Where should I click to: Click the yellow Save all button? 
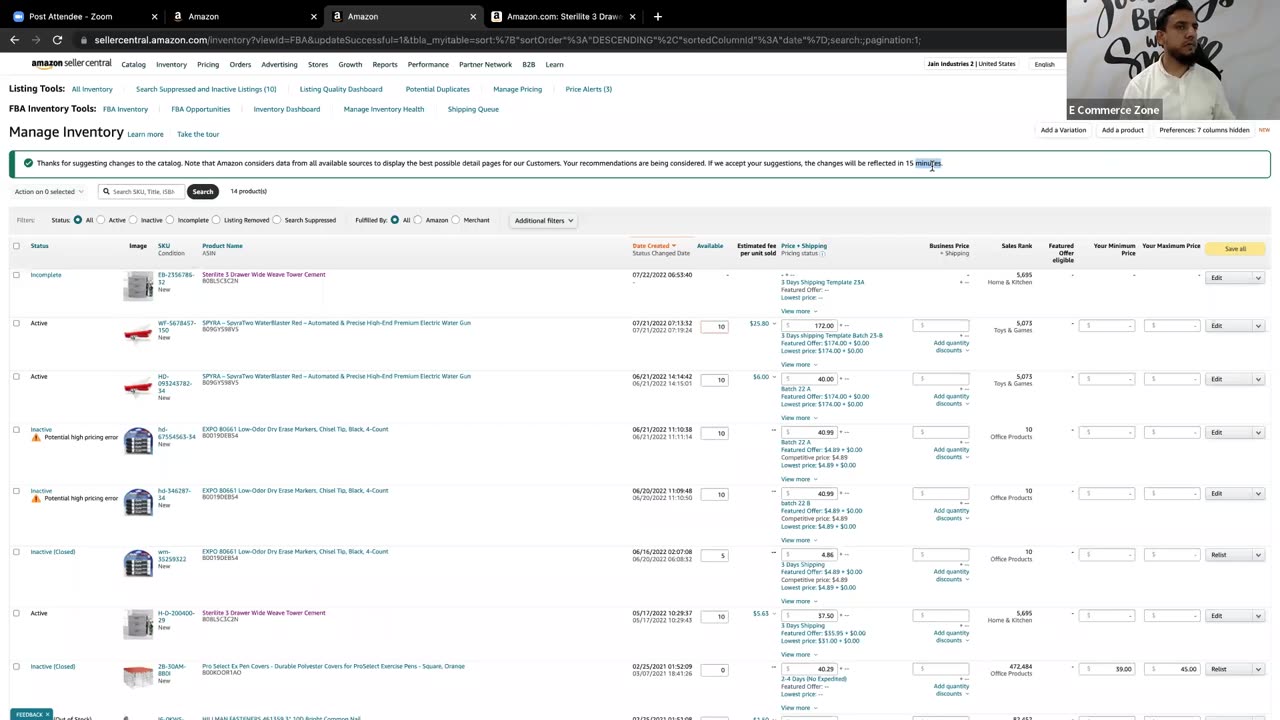click(x=1235, y=249)
